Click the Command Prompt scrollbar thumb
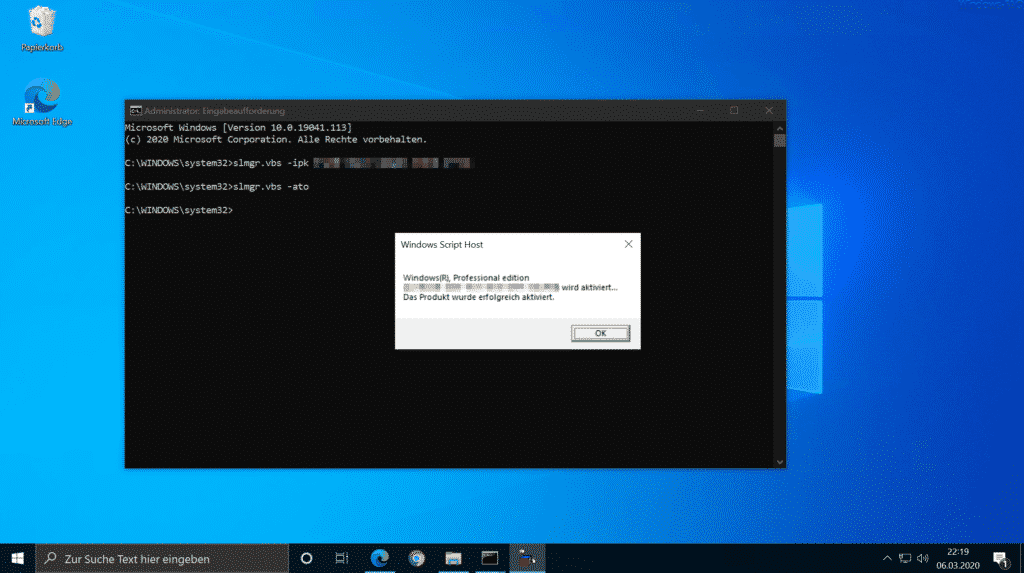 (779, 141)
